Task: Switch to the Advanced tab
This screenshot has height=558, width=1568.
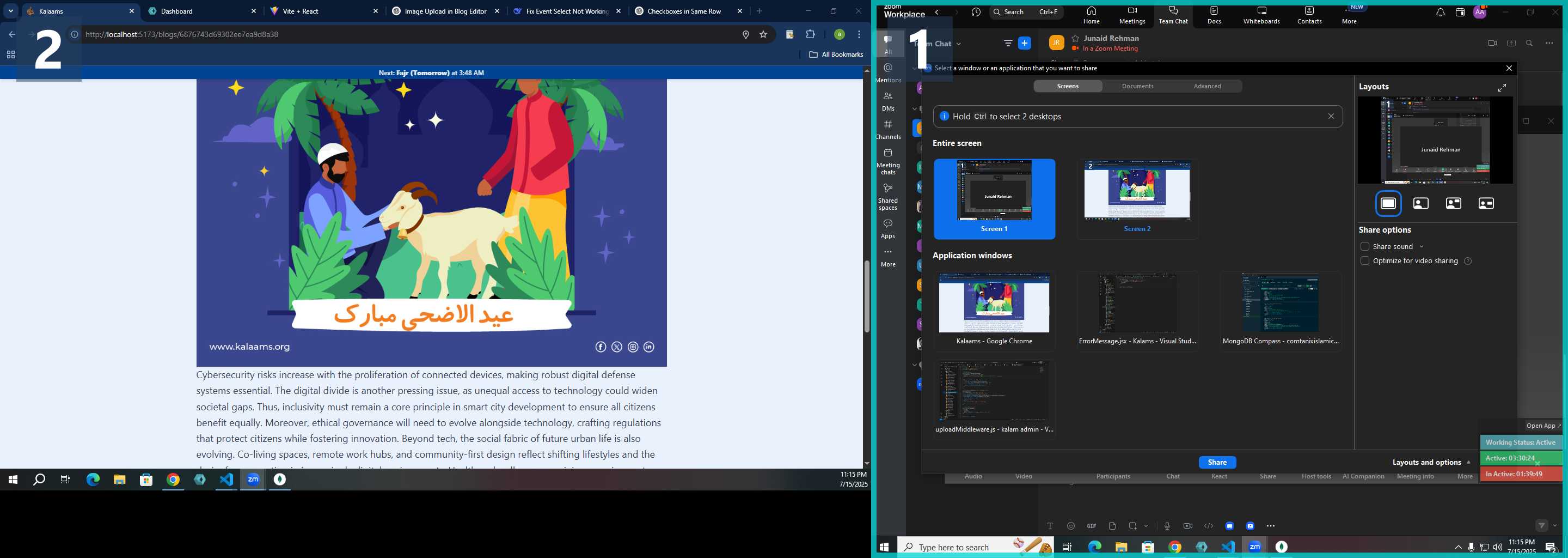Action: 1207,87
